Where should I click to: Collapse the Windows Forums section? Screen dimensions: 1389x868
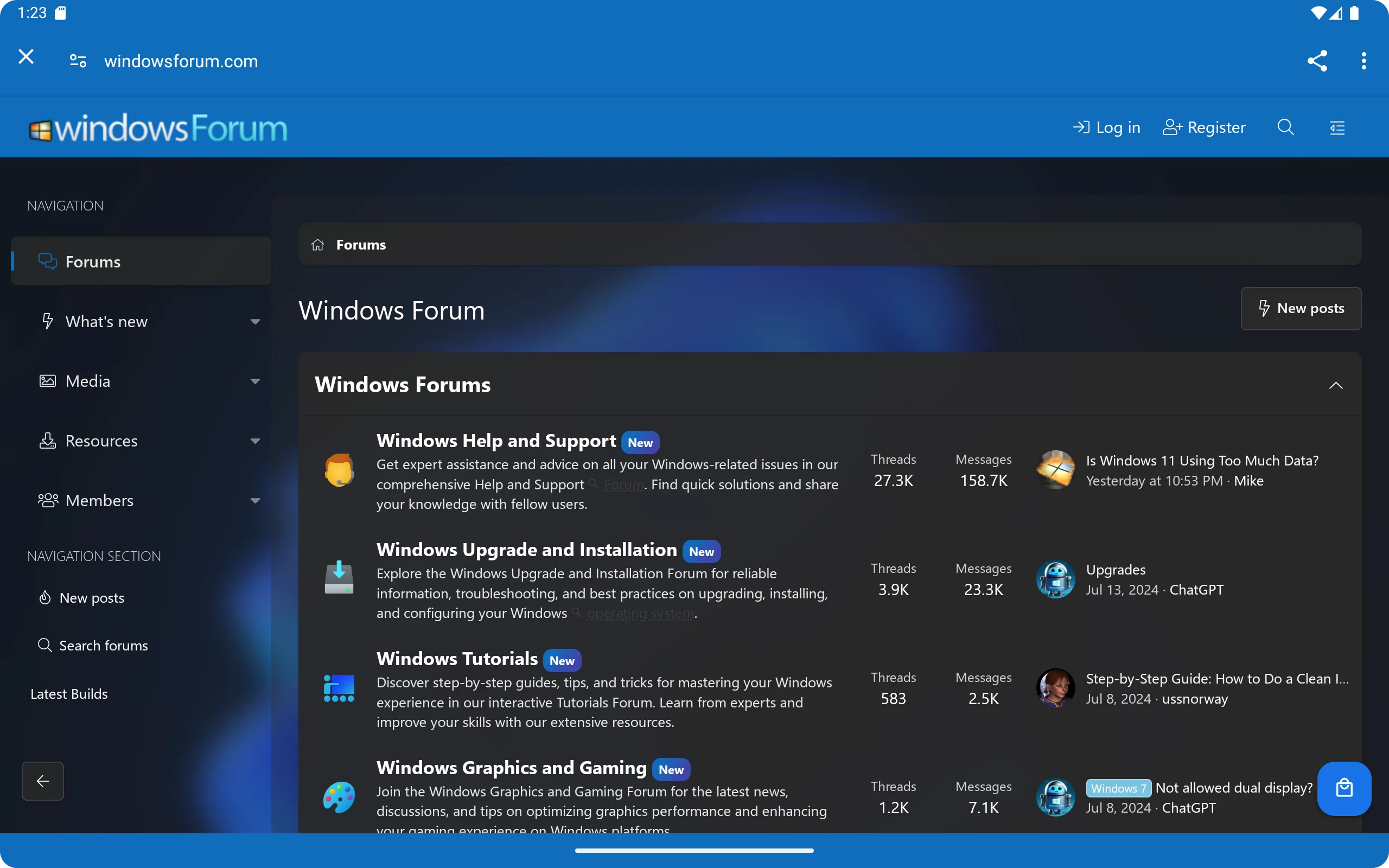pyautogui.click(x=1335, y=385)
